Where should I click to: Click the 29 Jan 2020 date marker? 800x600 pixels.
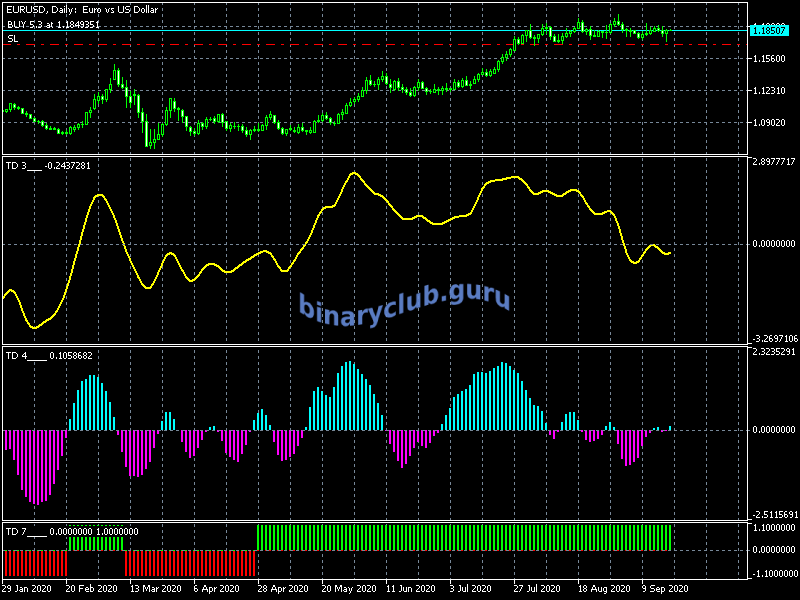coord(29,590)
